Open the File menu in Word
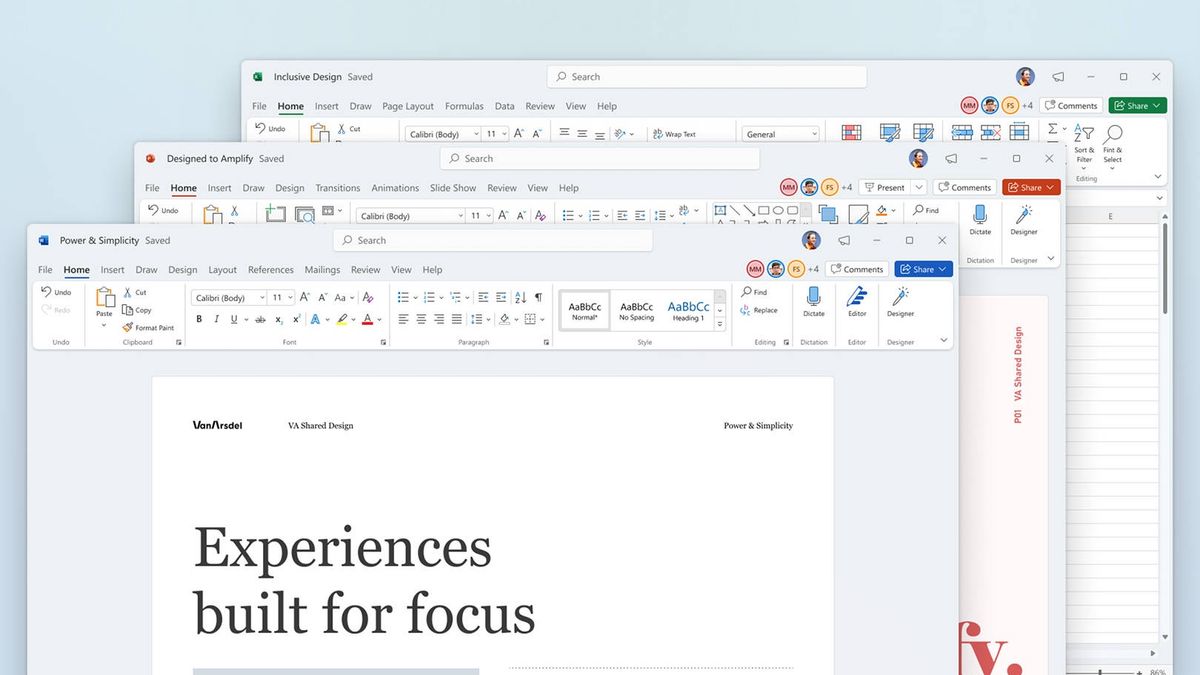Viewport: 1200px width, 675px height. coord(45,270)
